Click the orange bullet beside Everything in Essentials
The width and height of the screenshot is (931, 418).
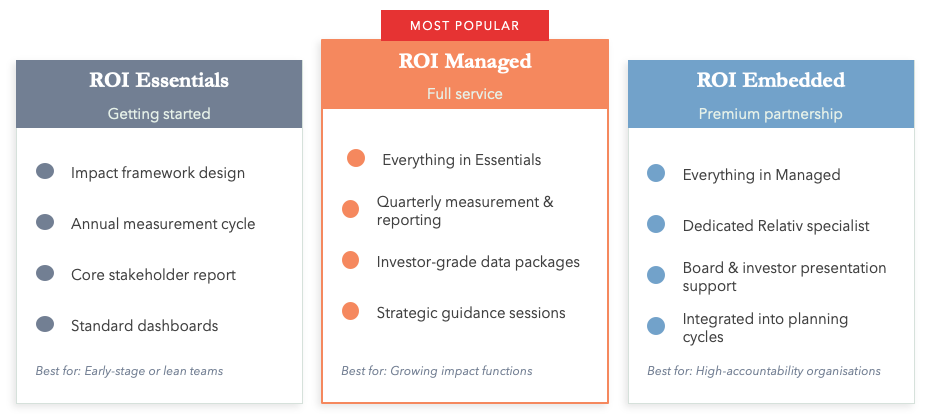(x=355, y=158)
